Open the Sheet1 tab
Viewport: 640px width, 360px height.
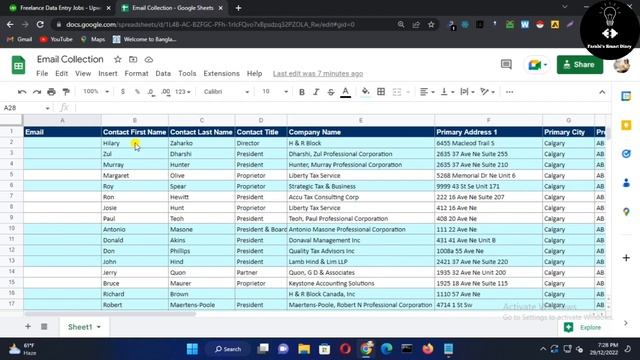[x=84, y=327]
